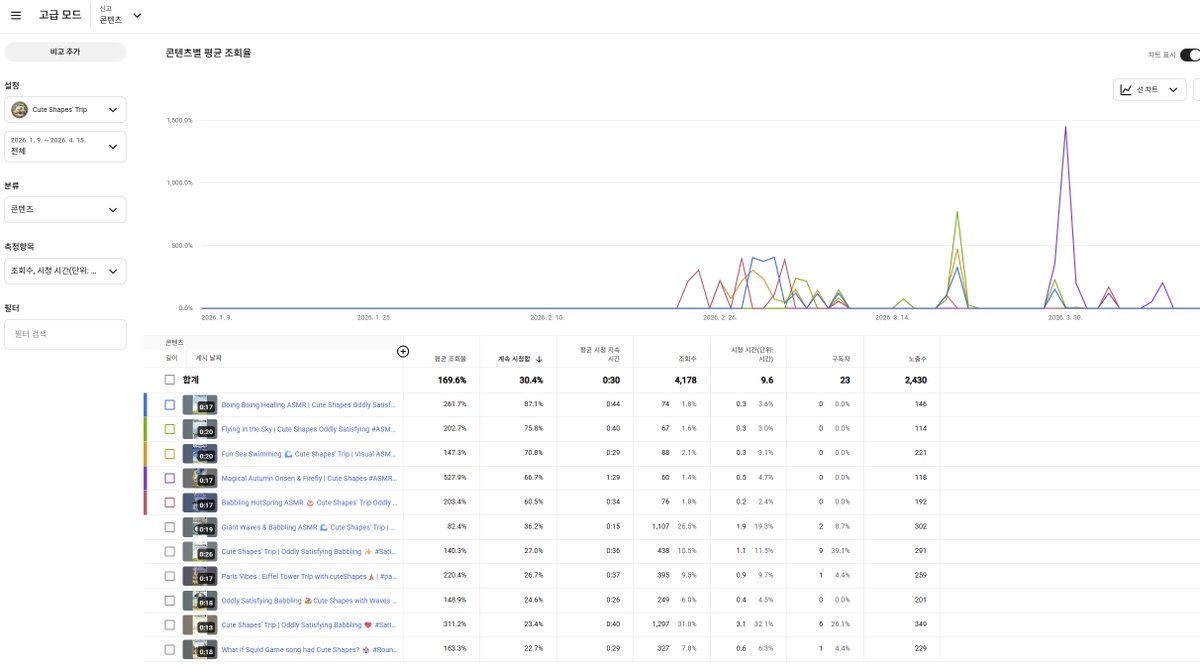
Task: Open the Babbling HotSpring ASMR video link
Action: (x=308, y=502)
